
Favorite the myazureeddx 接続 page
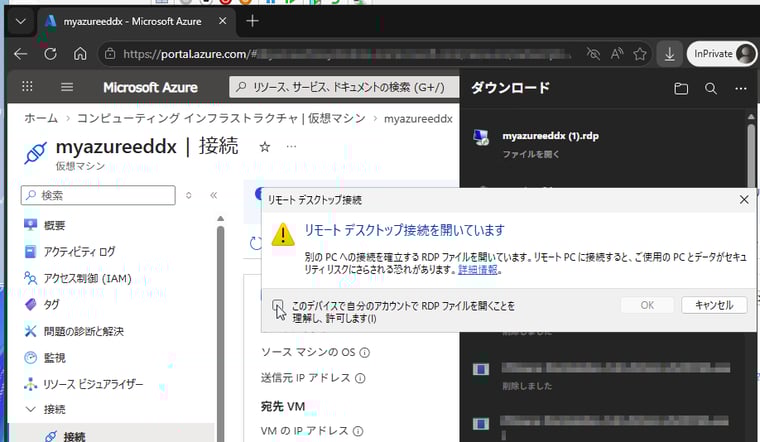[x=265, y=147]
